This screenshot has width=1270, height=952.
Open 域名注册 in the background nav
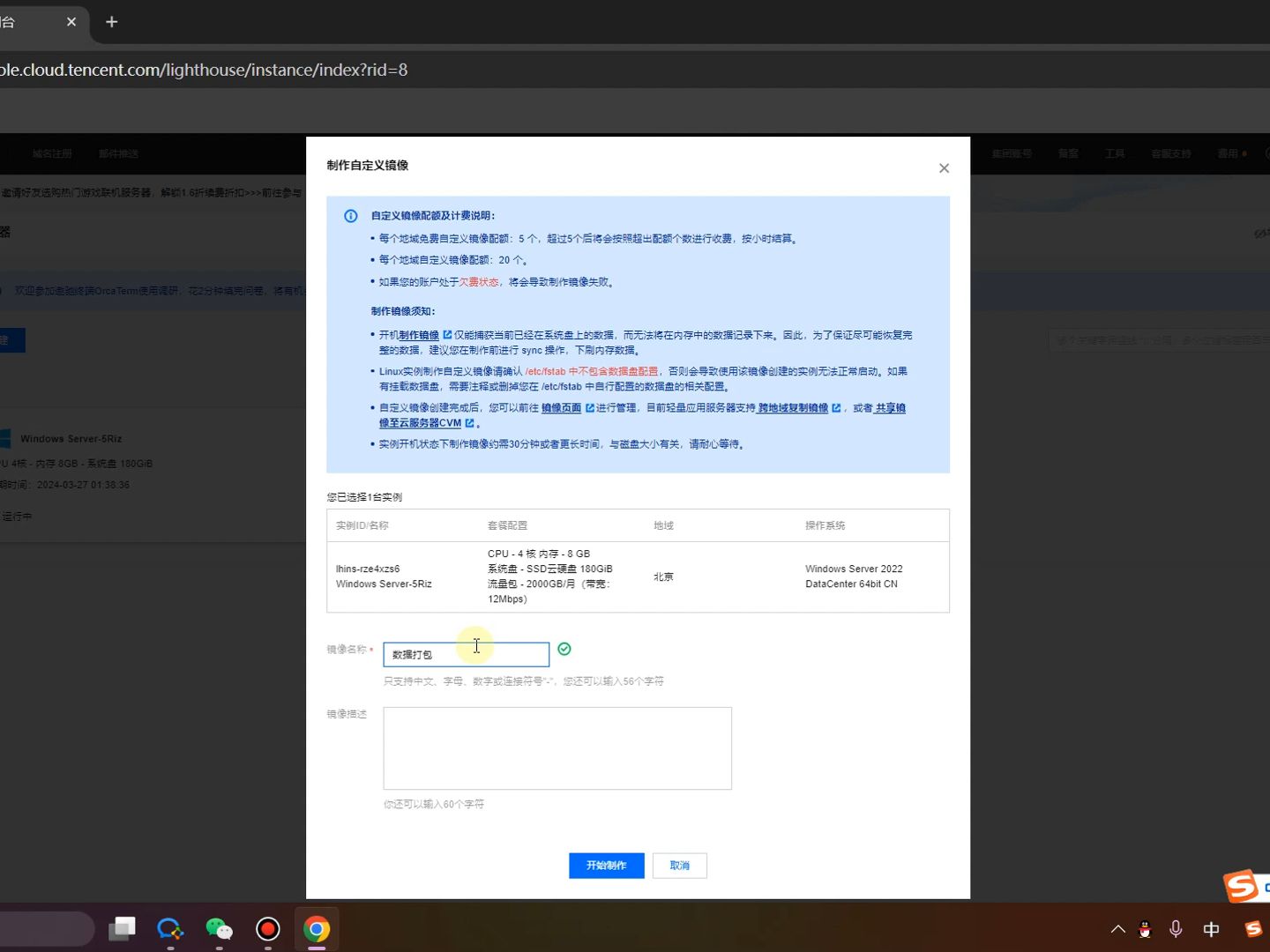[x=52, y=153]
